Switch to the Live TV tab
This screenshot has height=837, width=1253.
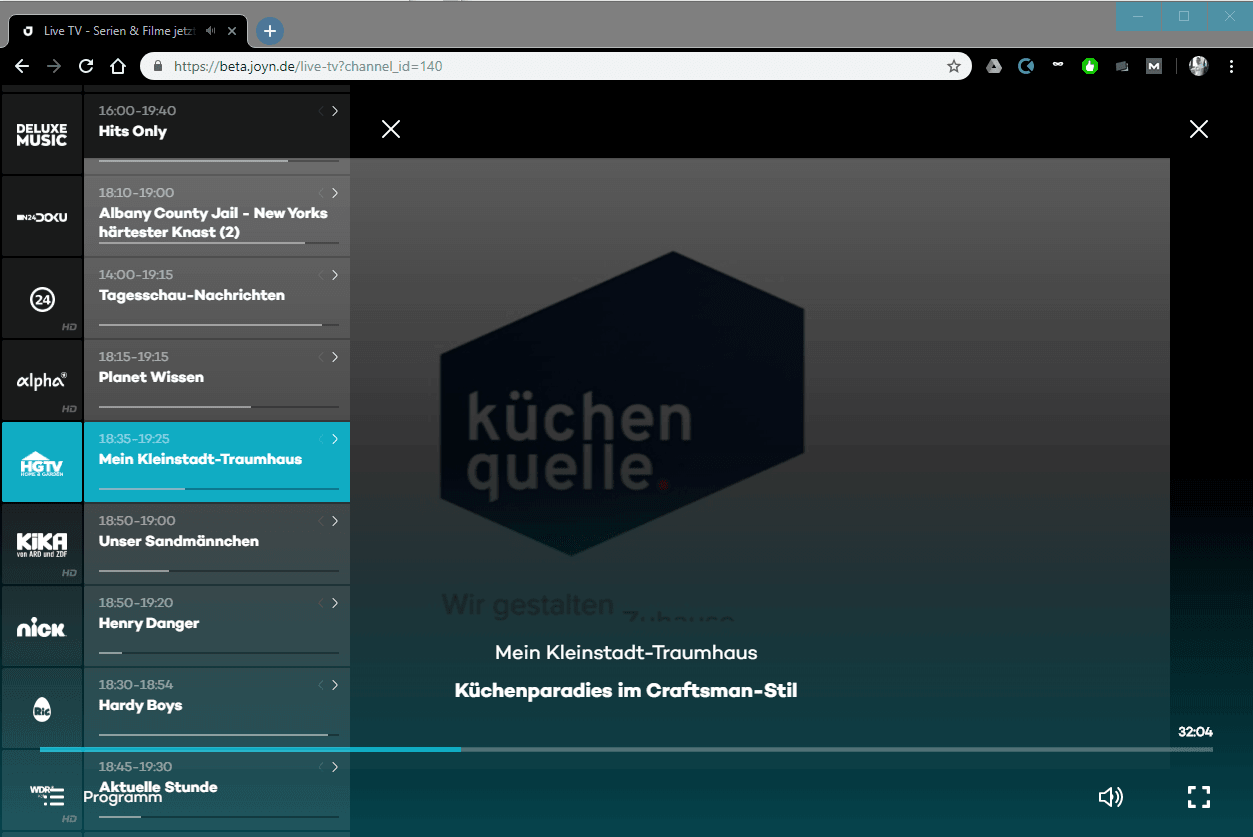click(127, 31)
